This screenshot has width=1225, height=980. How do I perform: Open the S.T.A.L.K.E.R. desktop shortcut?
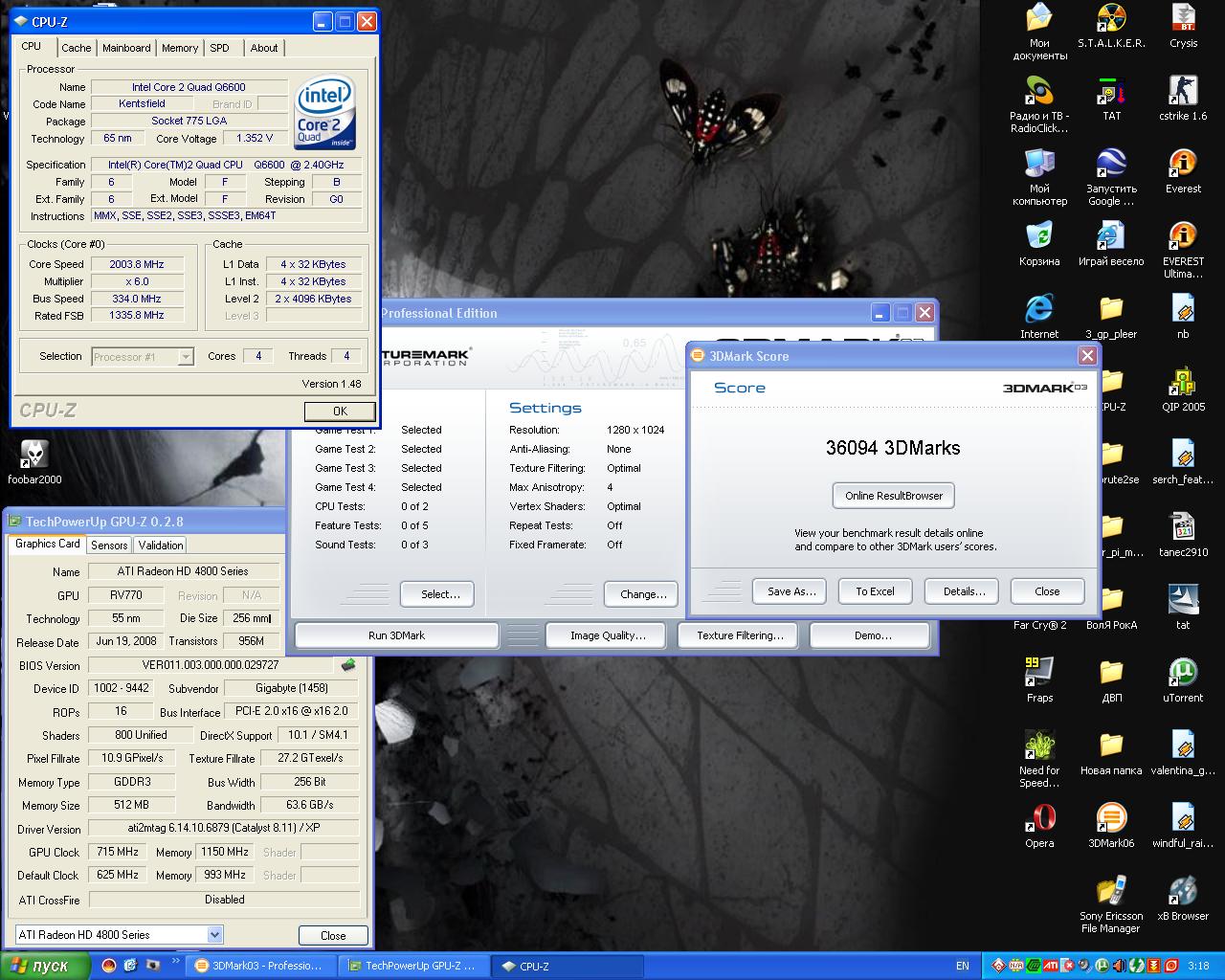1111,26
